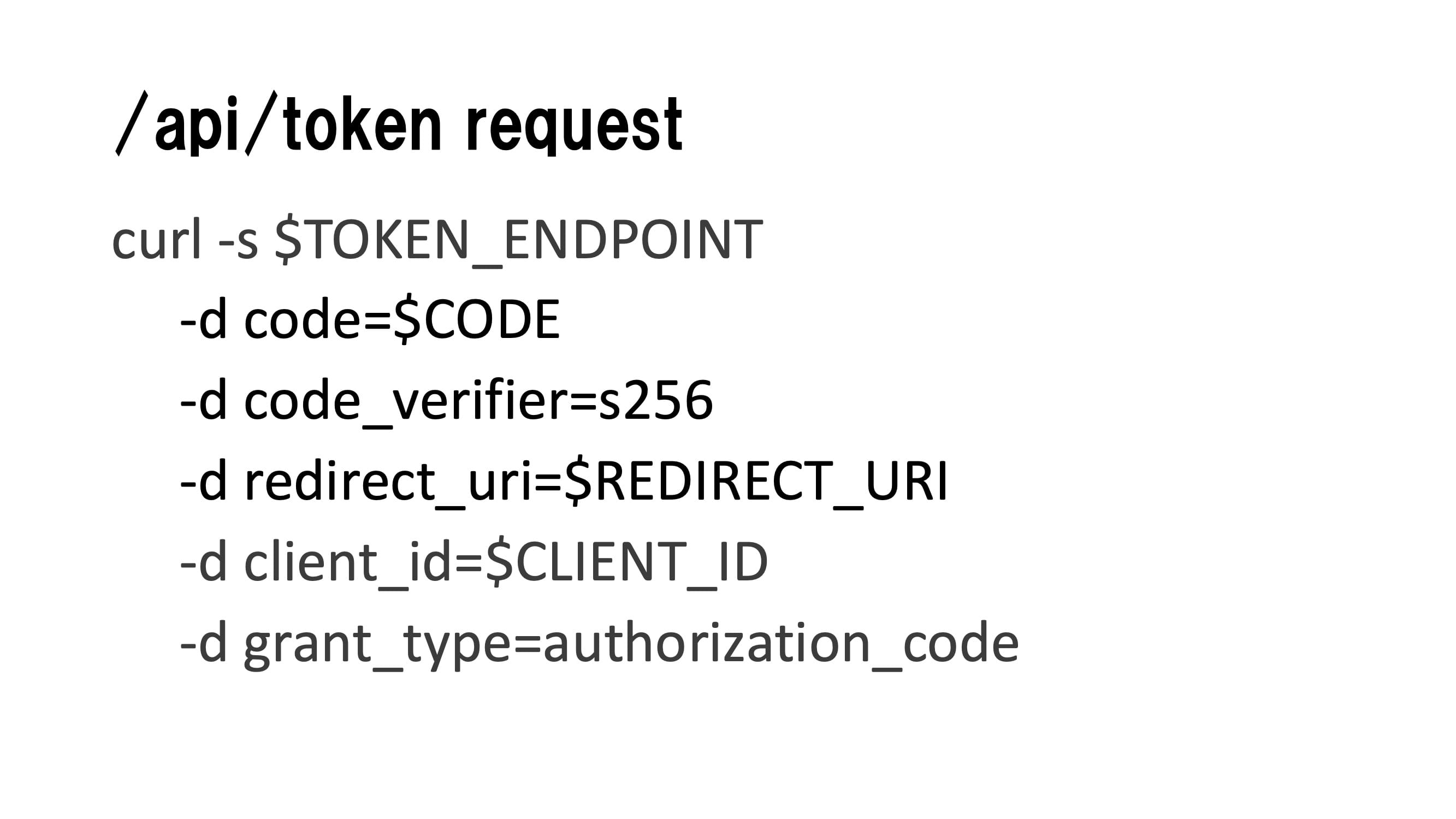Click the '-s' flag in curl command
Image resolution: width=1456 pixels, height=819 pixels.
(238, 241)
